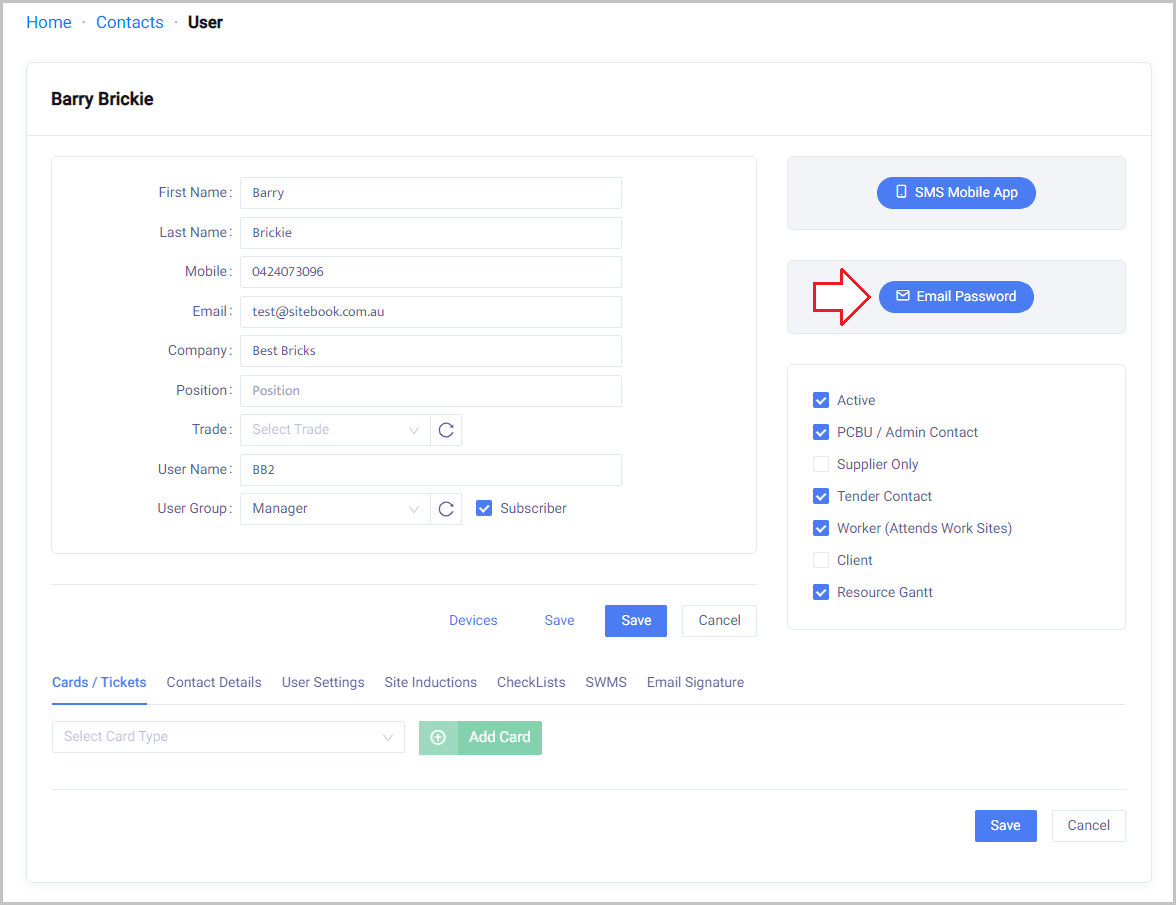Go to the Email Signature tab
The height and width of the screenshot is (905, 1176).
pos(695,682)
